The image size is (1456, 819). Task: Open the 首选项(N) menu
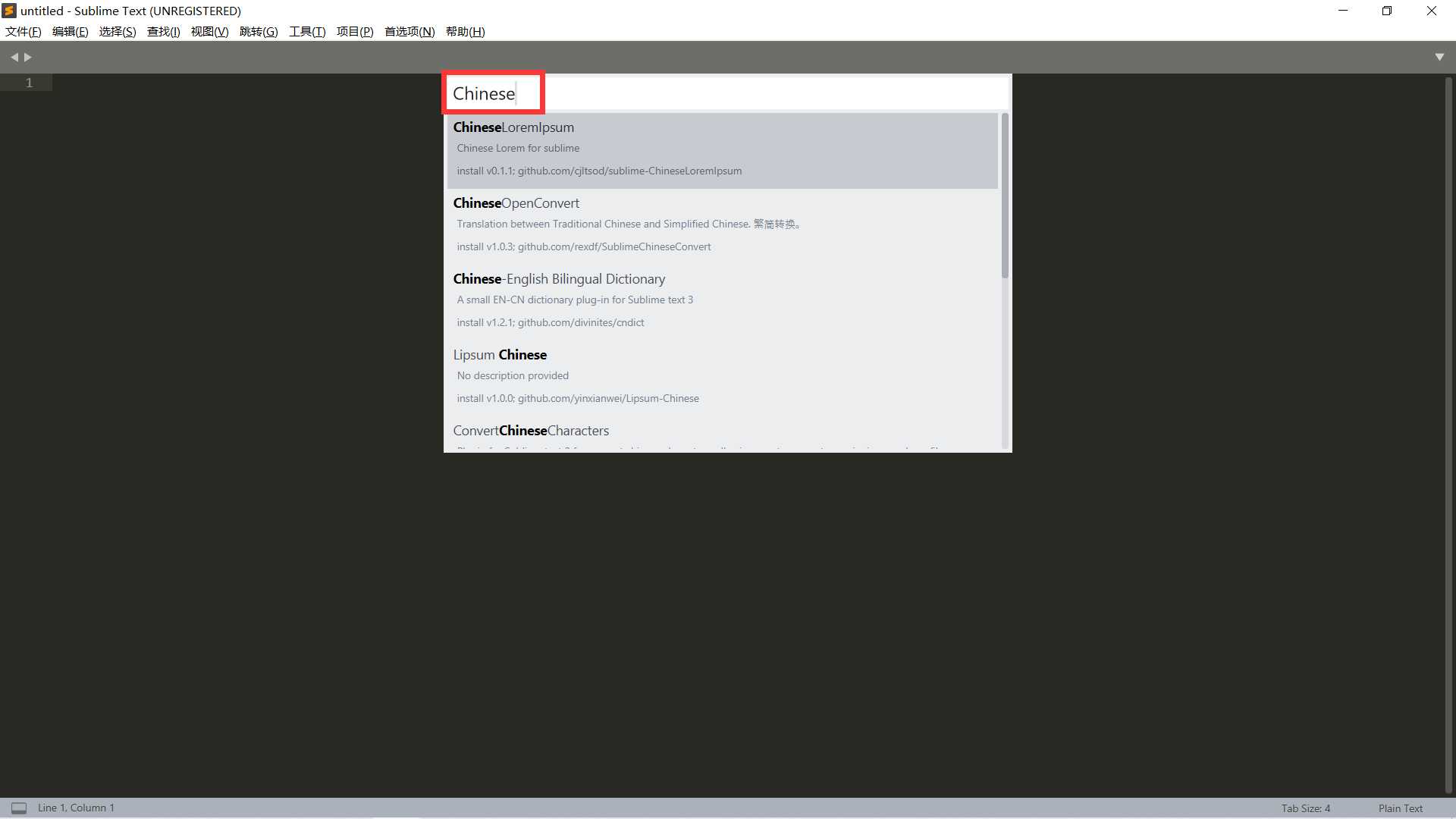[x=409, y=31]
